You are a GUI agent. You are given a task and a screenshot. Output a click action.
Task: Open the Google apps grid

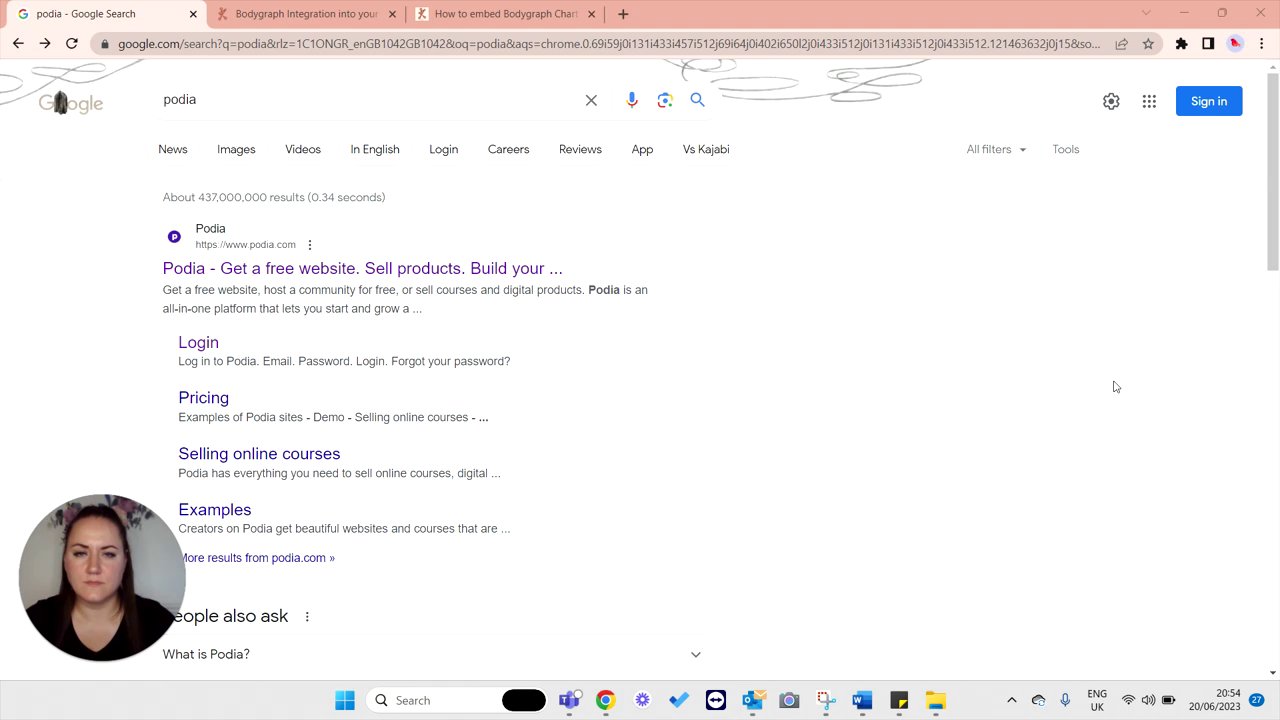coord(1149,101)
